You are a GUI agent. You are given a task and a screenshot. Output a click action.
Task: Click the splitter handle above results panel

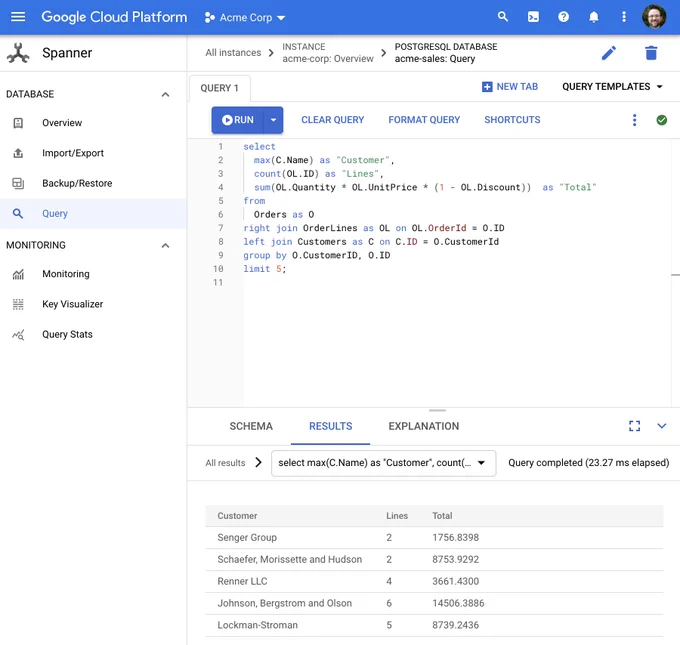tap(437, 410)
